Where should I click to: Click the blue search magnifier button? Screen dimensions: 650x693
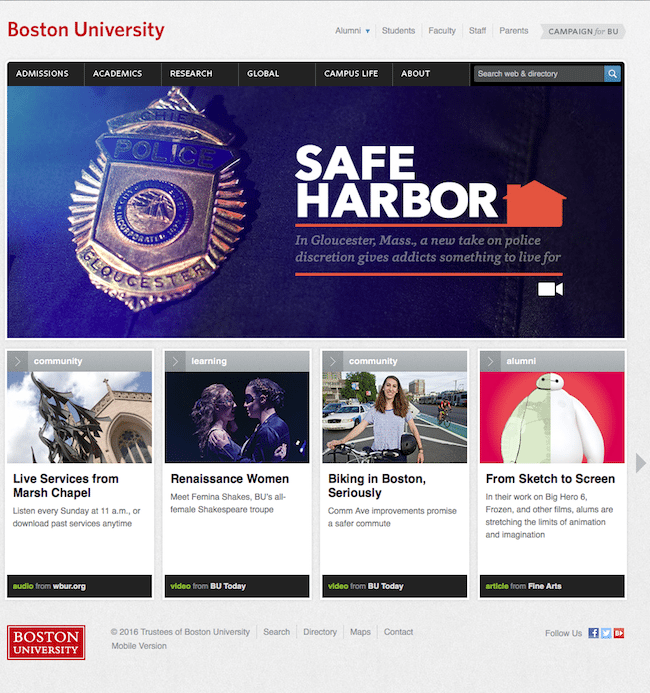(x=612, y=74)
